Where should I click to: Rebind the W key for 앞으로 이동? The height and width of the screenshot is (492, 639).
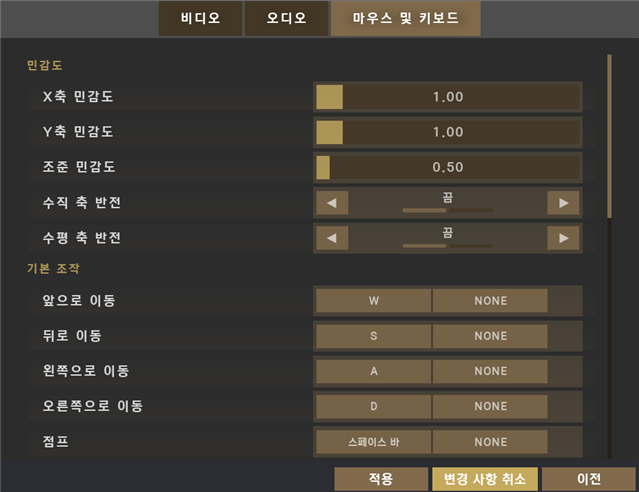coord(373,301)
